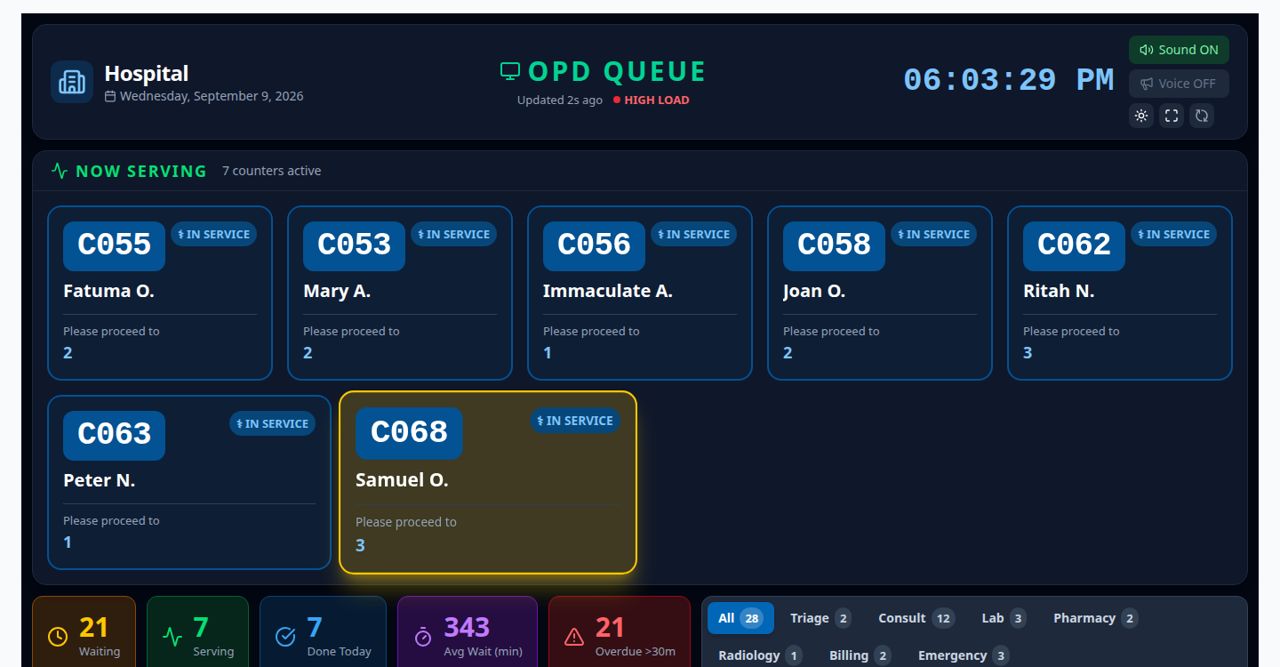Open the Consult filter tab
This screenshot has height=667, width=1280.
(916, 618)
